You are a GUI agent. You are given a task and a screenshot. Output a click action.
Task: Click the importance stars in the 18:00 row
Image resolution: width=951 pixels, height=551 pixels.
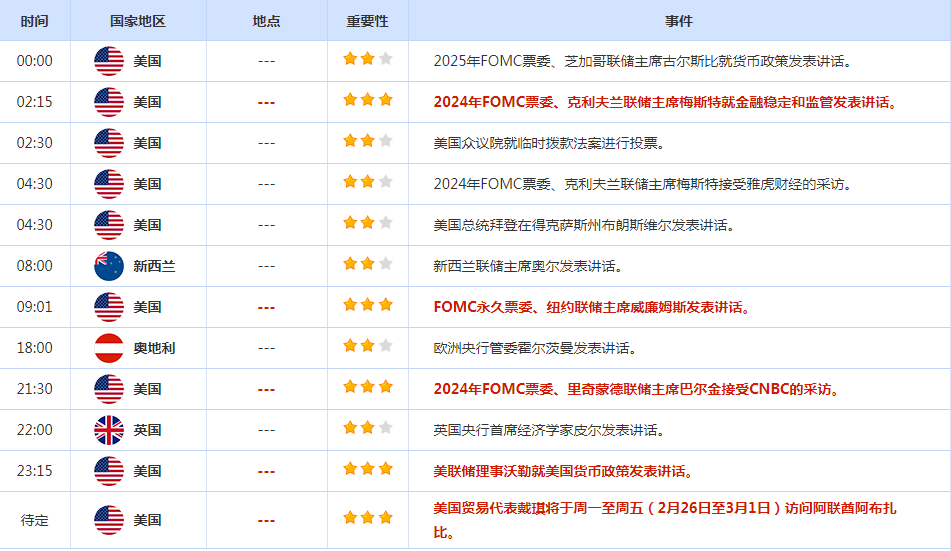click(x=368, y=345)
